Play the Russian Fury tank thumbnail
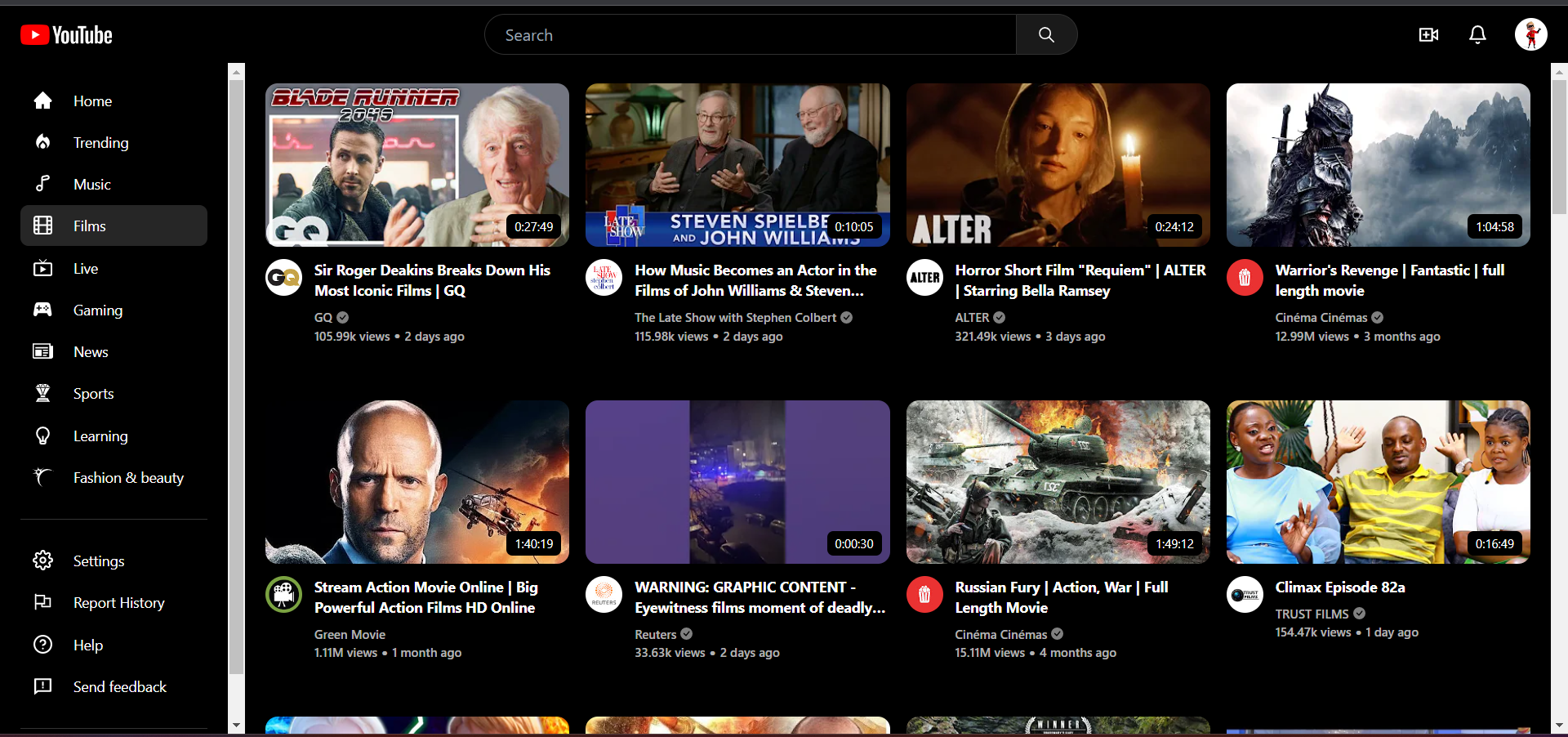 (x=1058, y=482)
